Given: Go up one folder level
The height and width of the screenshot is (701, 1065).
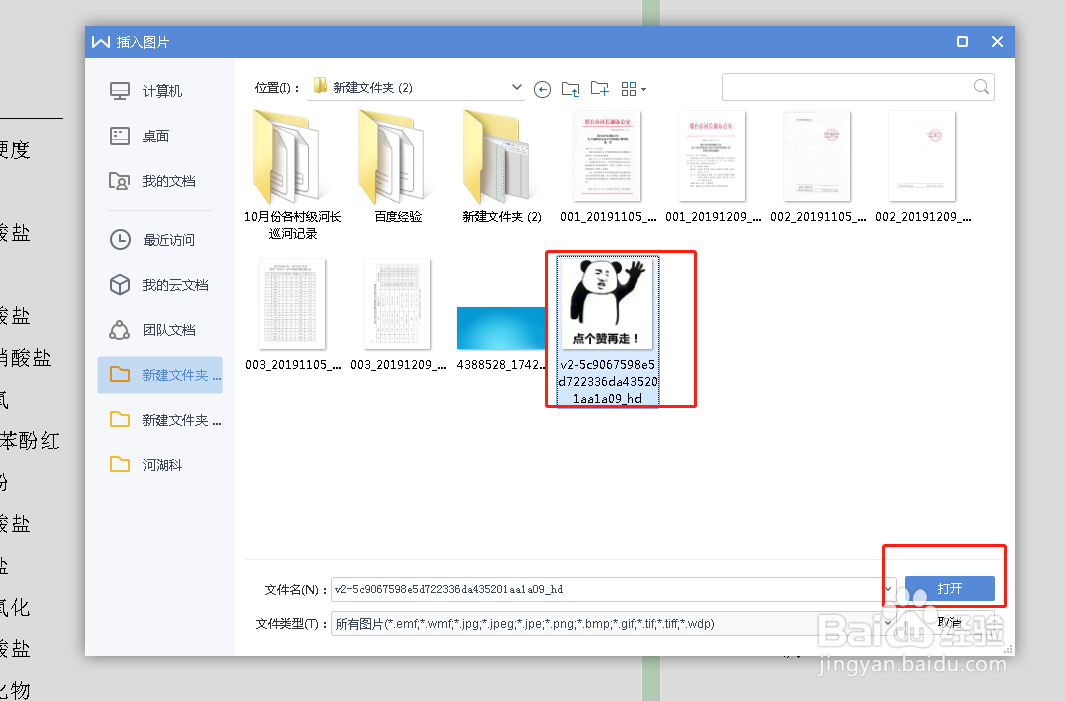Looking at the screenshot, I should pyautogui.click(x=571, y=89).
